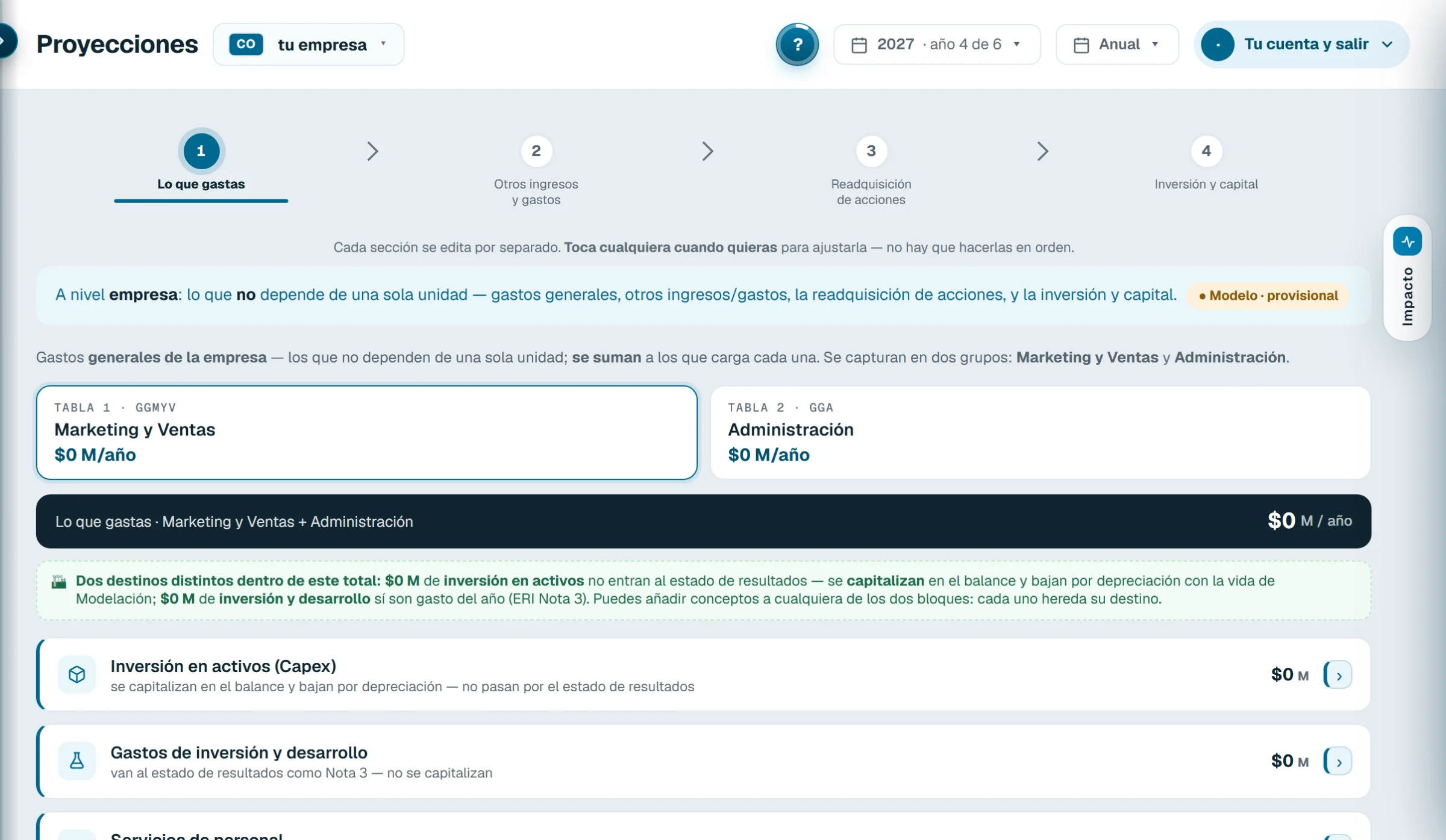Click the Inversión en activos (Capex) title
1446x840 pixels.
[224, 666]
